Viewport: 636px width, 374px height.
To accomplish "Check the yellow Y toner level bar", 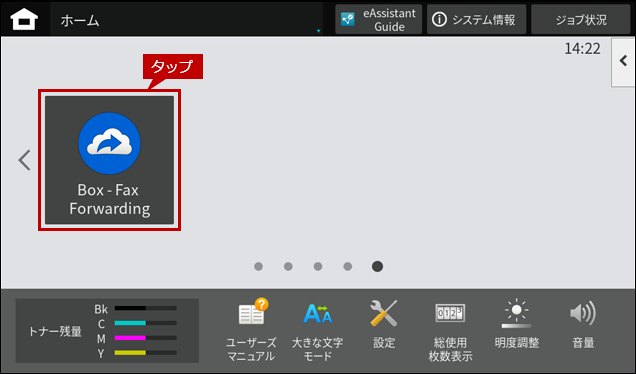I will point(146,353).
